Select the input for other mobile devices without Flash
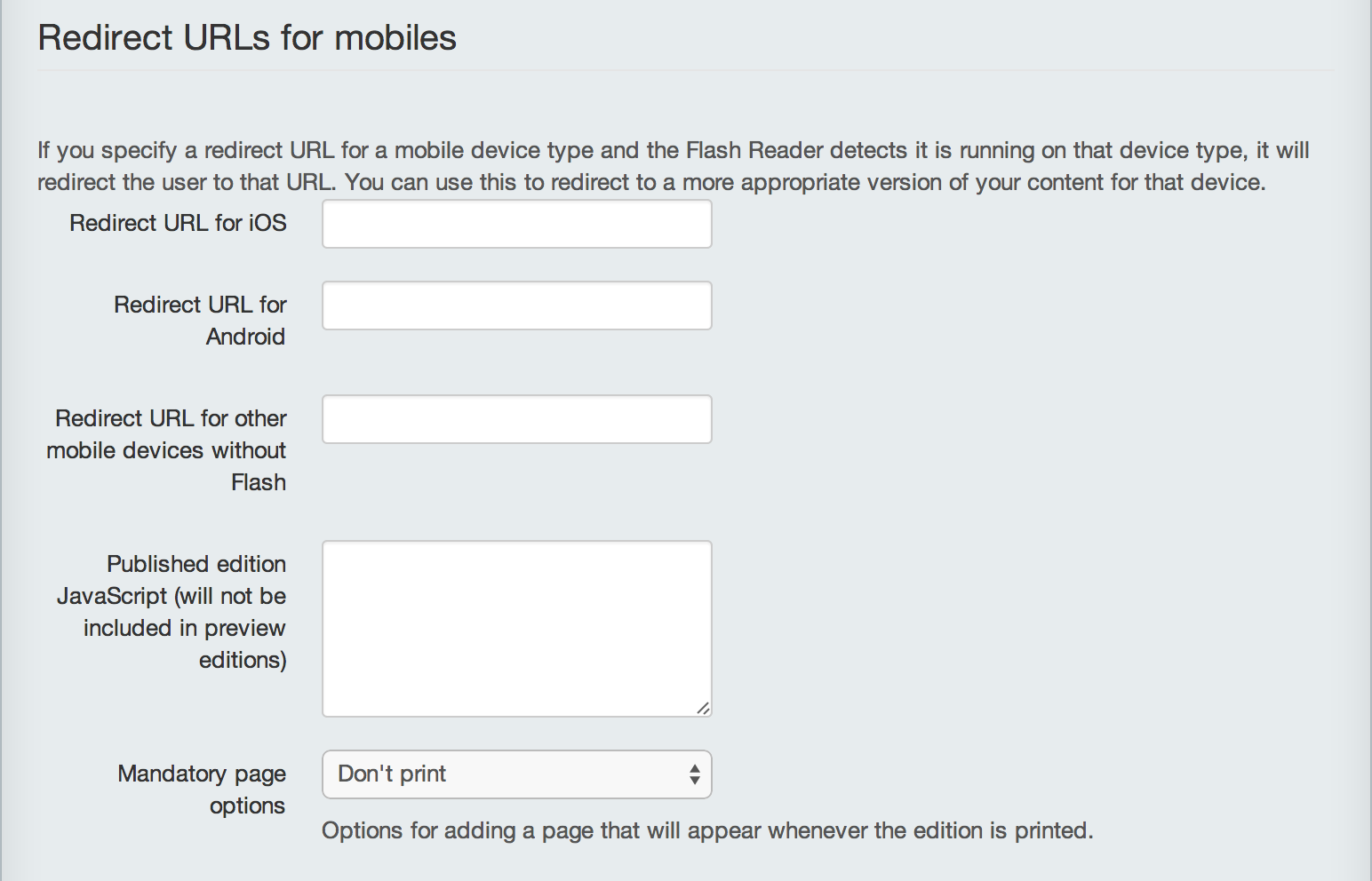This screenshot has width=1372, height=881. click(516, 419)
